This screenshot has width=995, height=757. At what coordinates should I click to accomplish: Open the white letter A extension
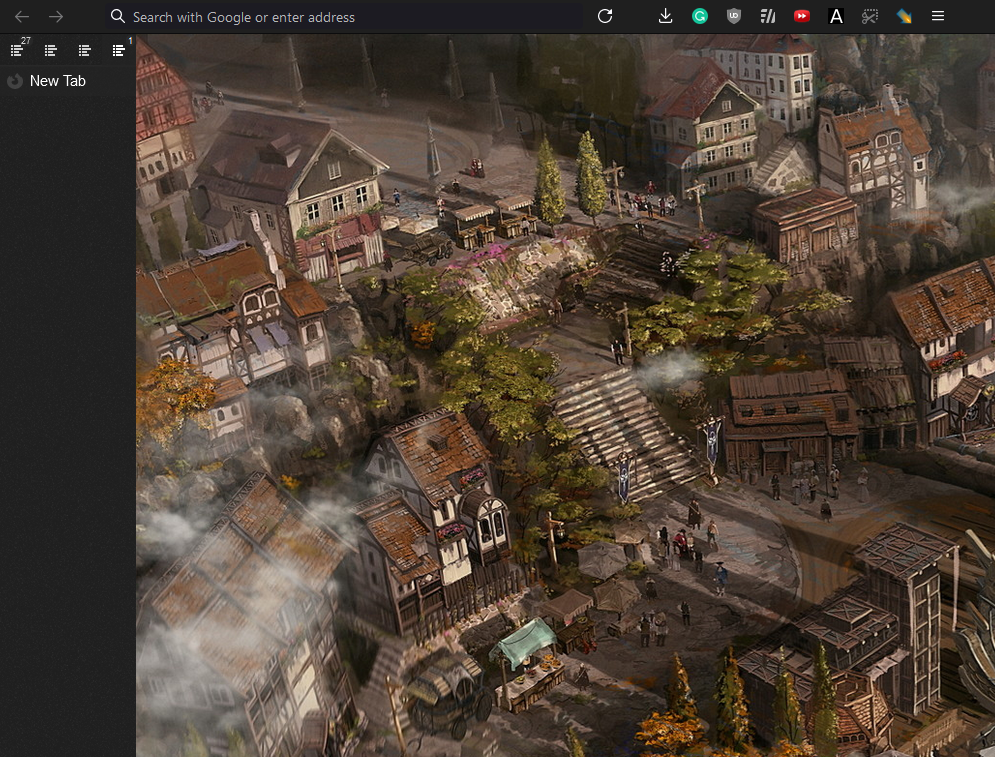click(x=836, y=16)
